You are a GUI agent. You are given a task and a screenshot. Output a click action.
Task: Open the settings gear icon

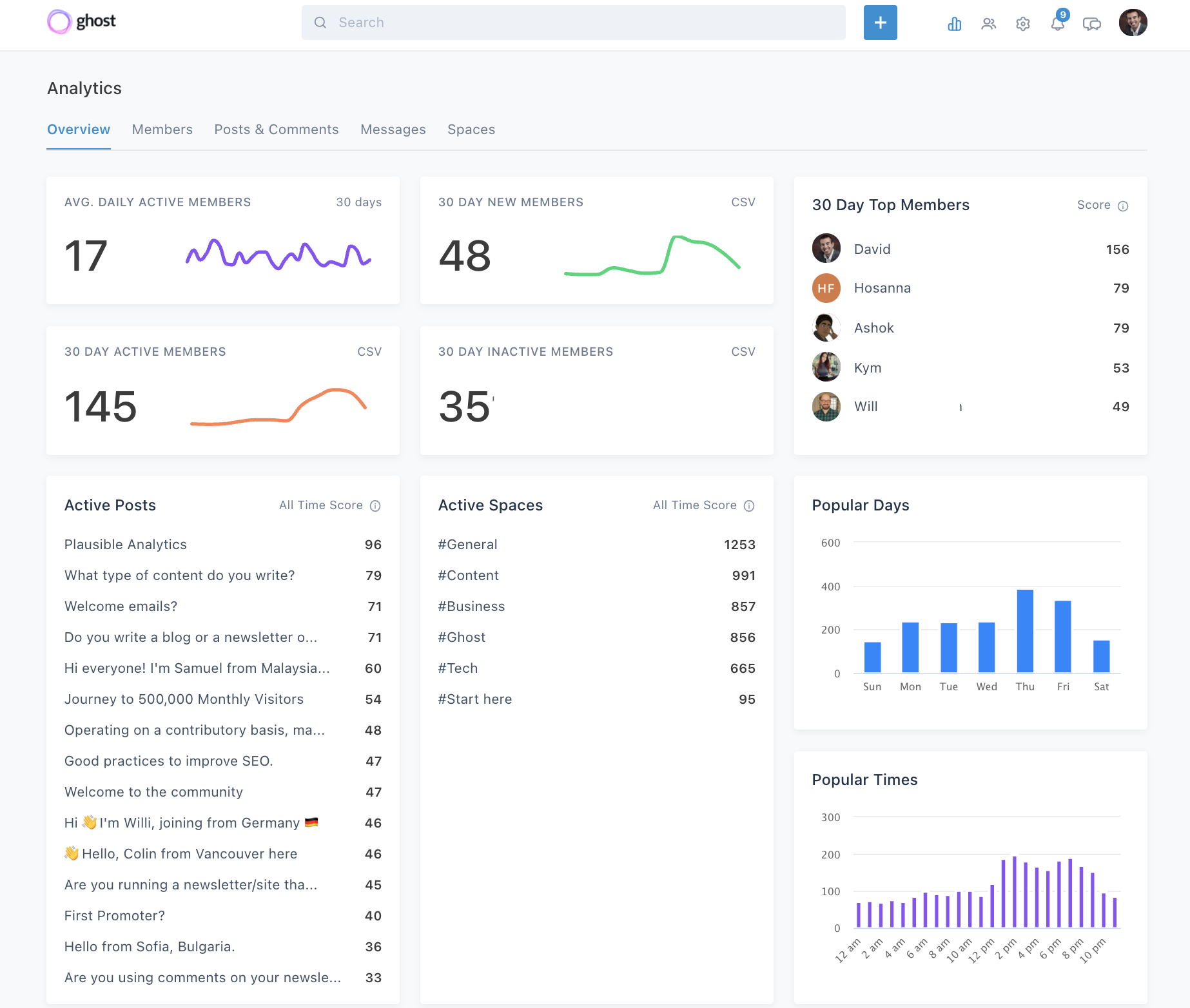click(1022, 23)
